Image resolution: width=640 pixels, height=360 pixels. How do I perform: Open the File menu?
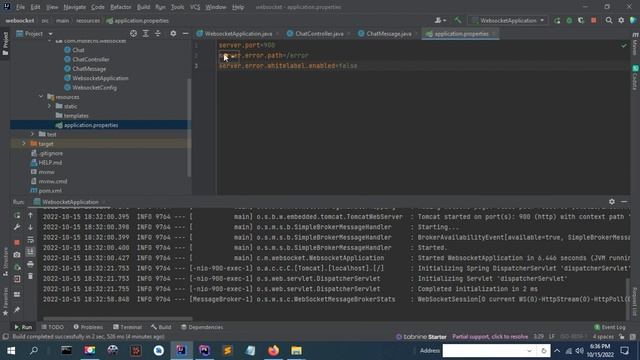point(20,7)
